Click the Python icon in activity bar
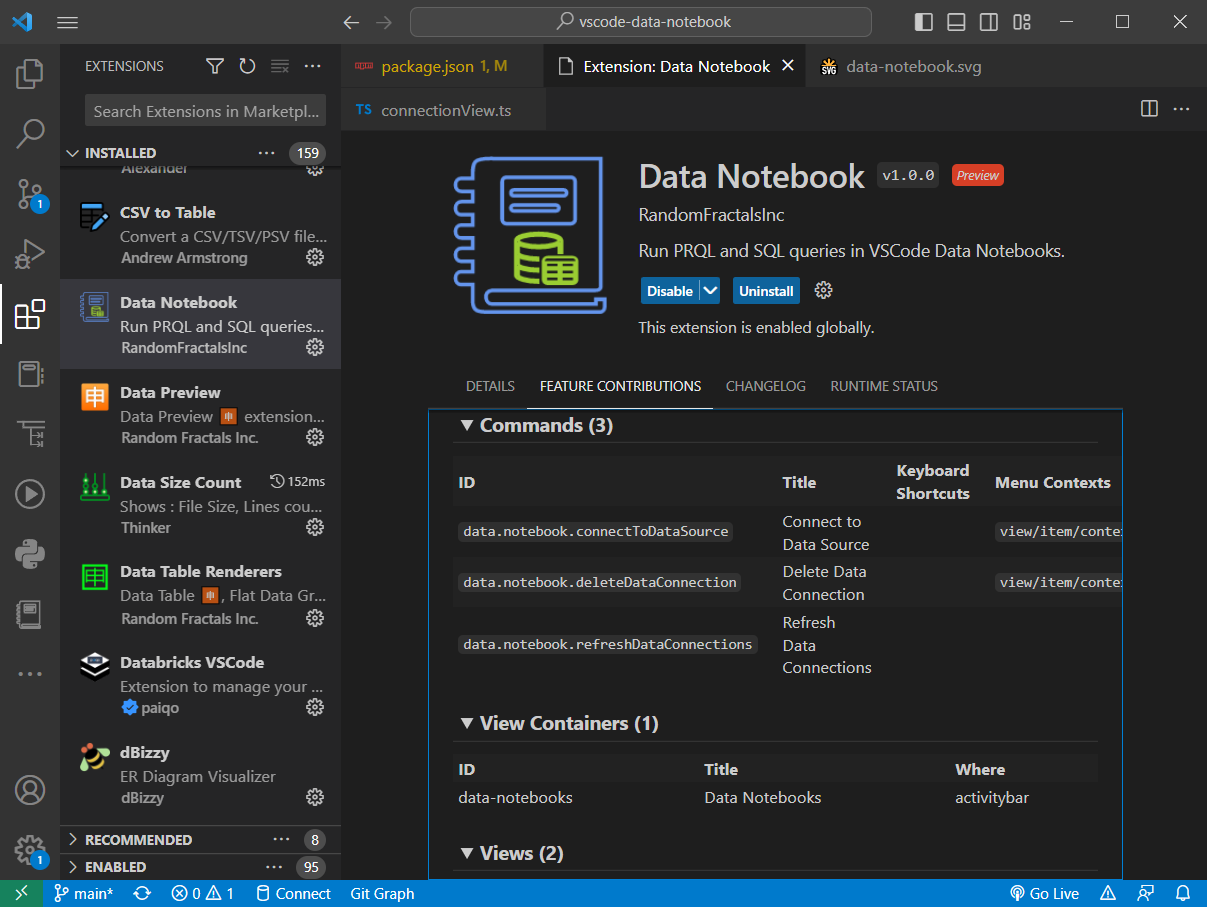The height and width of the screenshot is (907, 1207). point(30,552)
